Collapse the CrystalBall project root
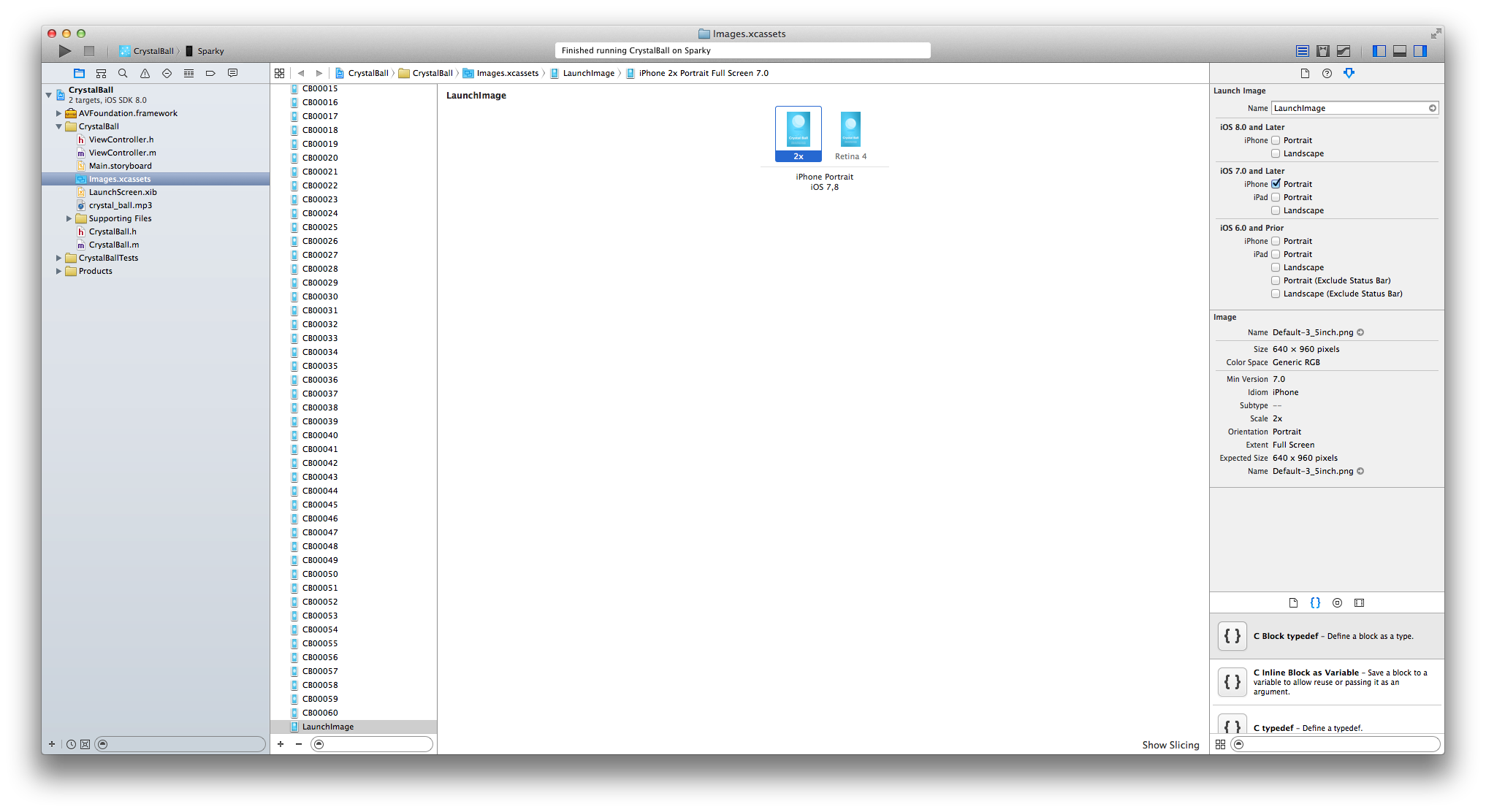Screen dimensions: 1486x812 pos(49,95)
